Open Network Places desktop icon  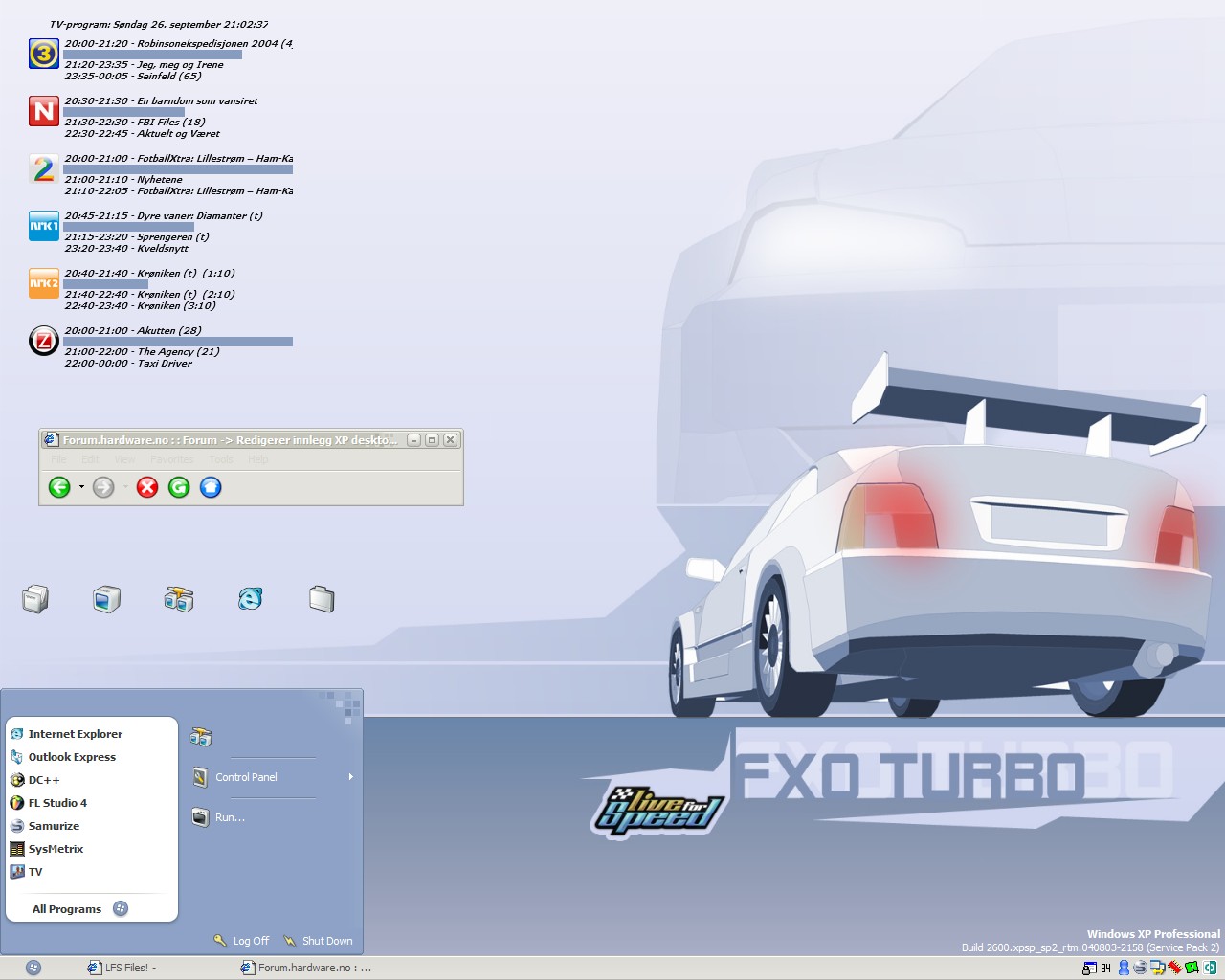tap(178, 599)
